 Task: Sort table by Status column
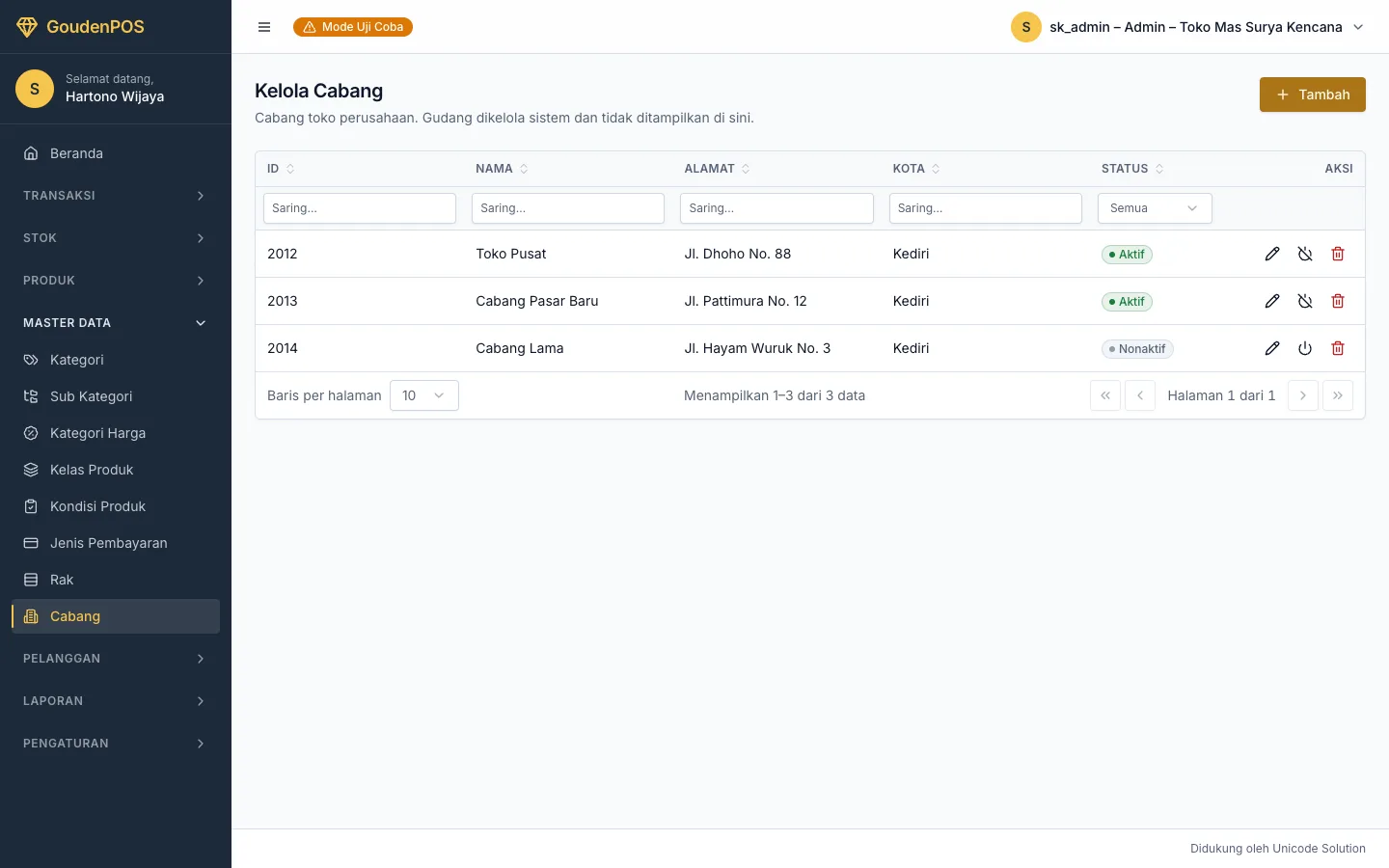coord(1132,169)
